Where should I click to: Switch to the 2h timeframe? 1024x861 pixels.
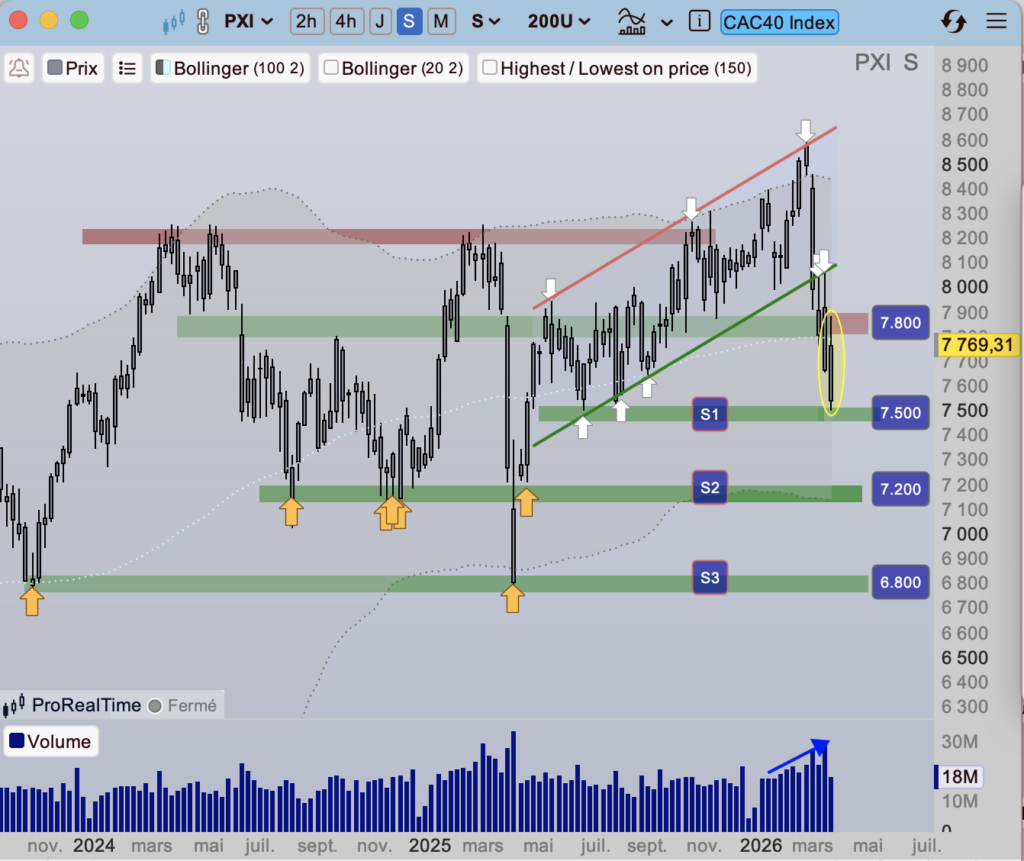tap(307, 21)
